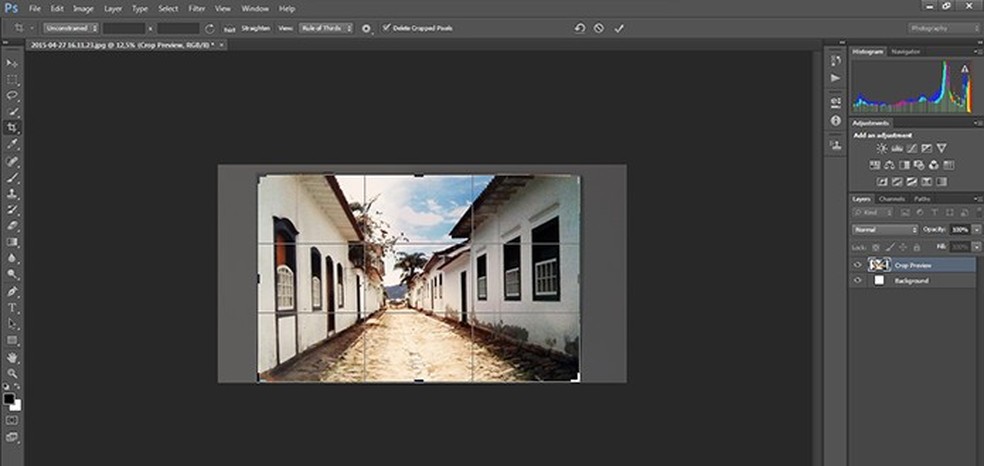Select the Type tool
This screenshot has height=466, width=984.
[12, 308]
